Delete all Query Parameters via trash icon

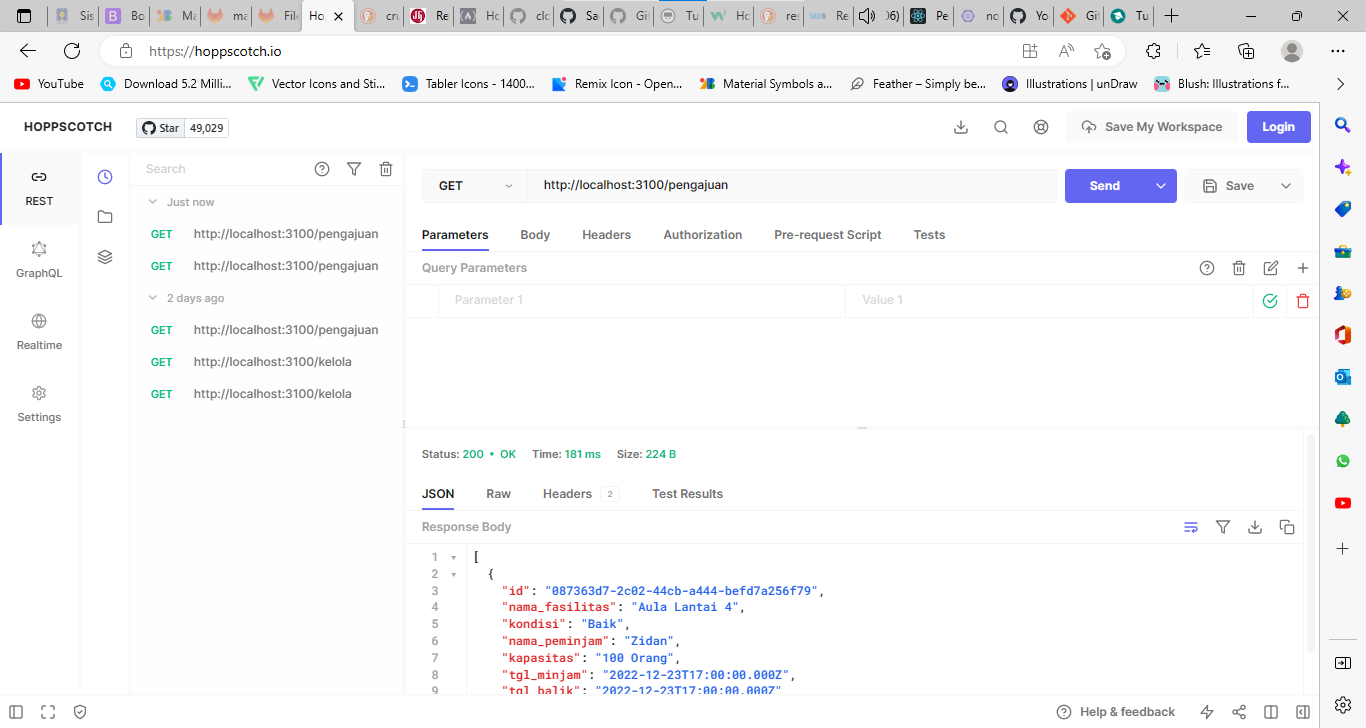pos(1239,267)
